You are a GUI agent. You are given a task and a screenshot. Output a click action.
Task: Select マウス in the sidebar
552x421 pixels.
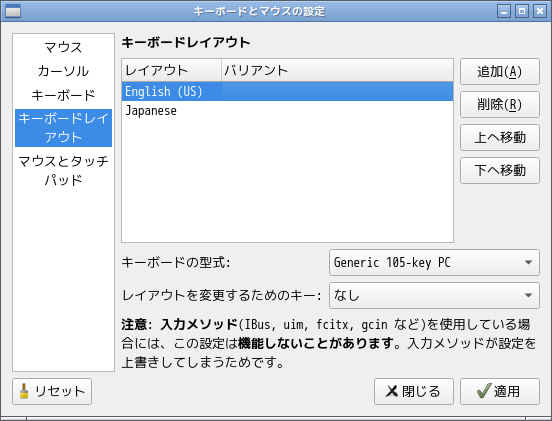[63, 48]
